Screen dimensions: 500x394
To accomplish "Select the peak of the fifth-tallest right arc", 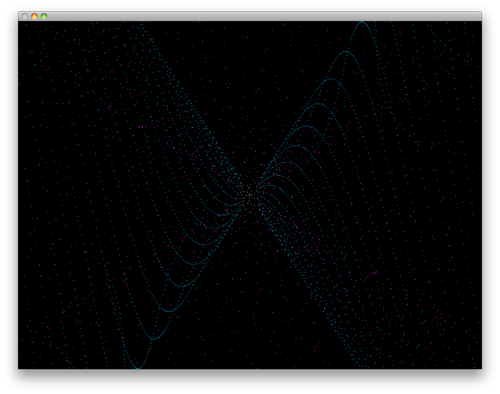I will point(307,127).
